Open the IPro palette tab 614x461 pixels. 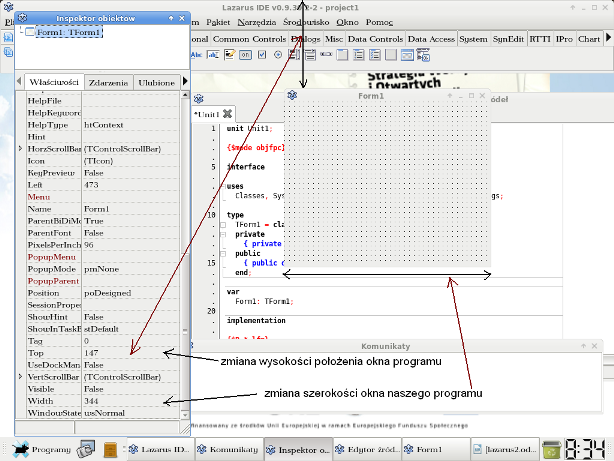coord(564,39)
